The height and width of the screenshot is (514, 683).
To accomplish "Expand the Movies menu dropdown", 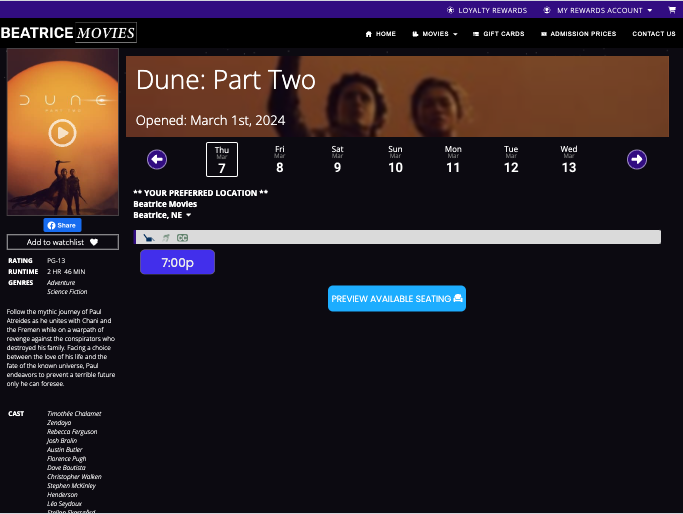I will pyautogui.click(x=435, y=34).
